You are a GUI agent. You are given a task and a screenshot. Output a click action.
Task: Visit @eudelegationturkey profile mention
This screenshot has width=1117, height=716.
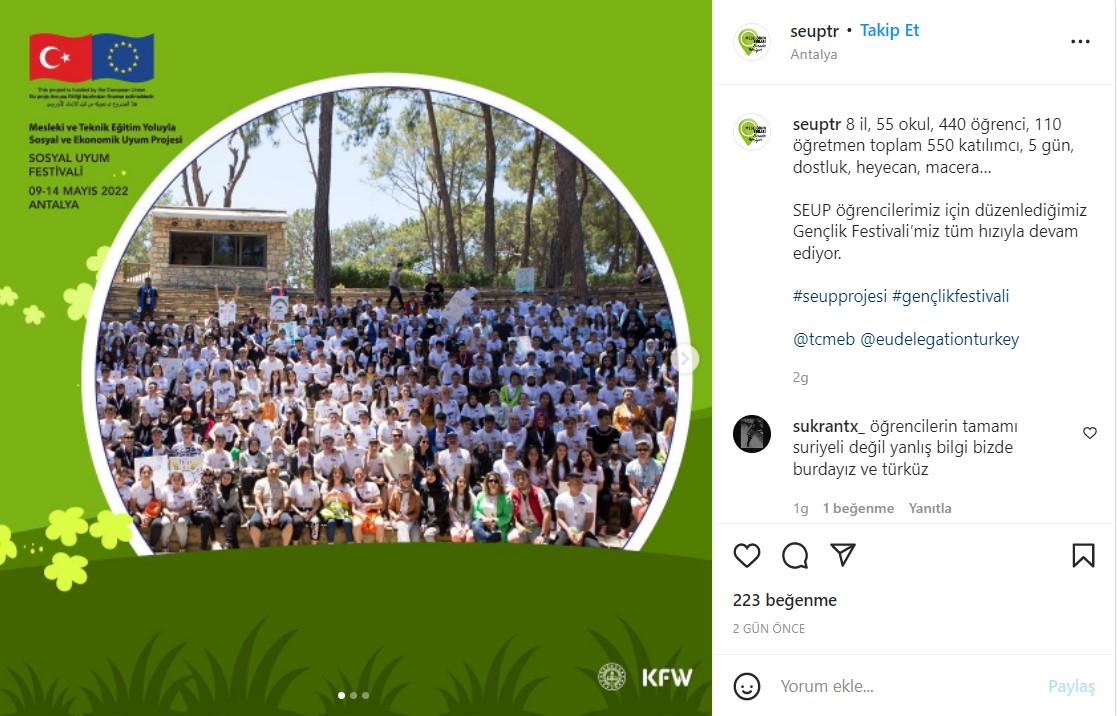940,339
